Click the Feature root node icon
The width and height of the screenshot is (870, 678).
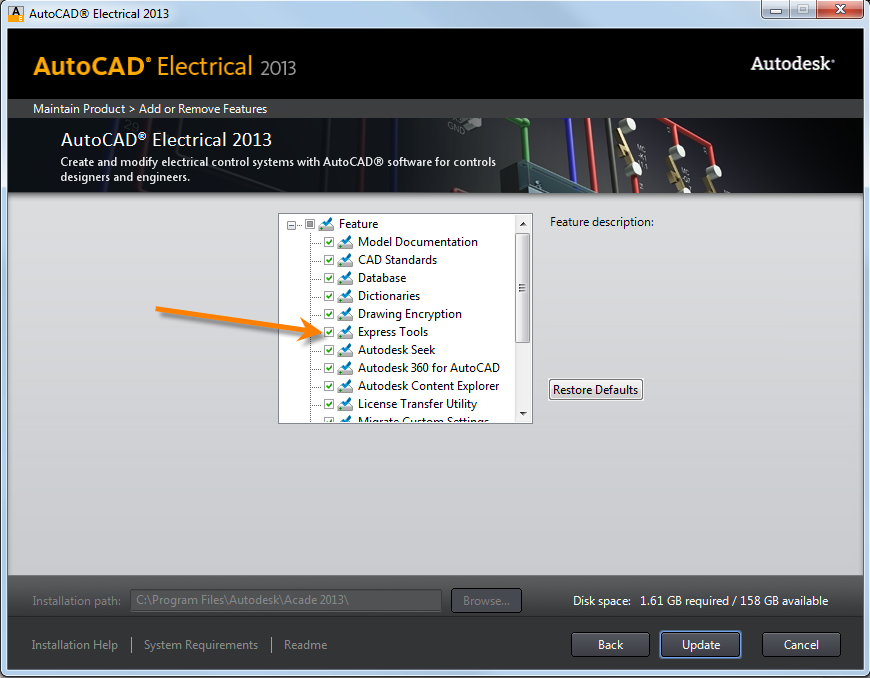(326, 224)
